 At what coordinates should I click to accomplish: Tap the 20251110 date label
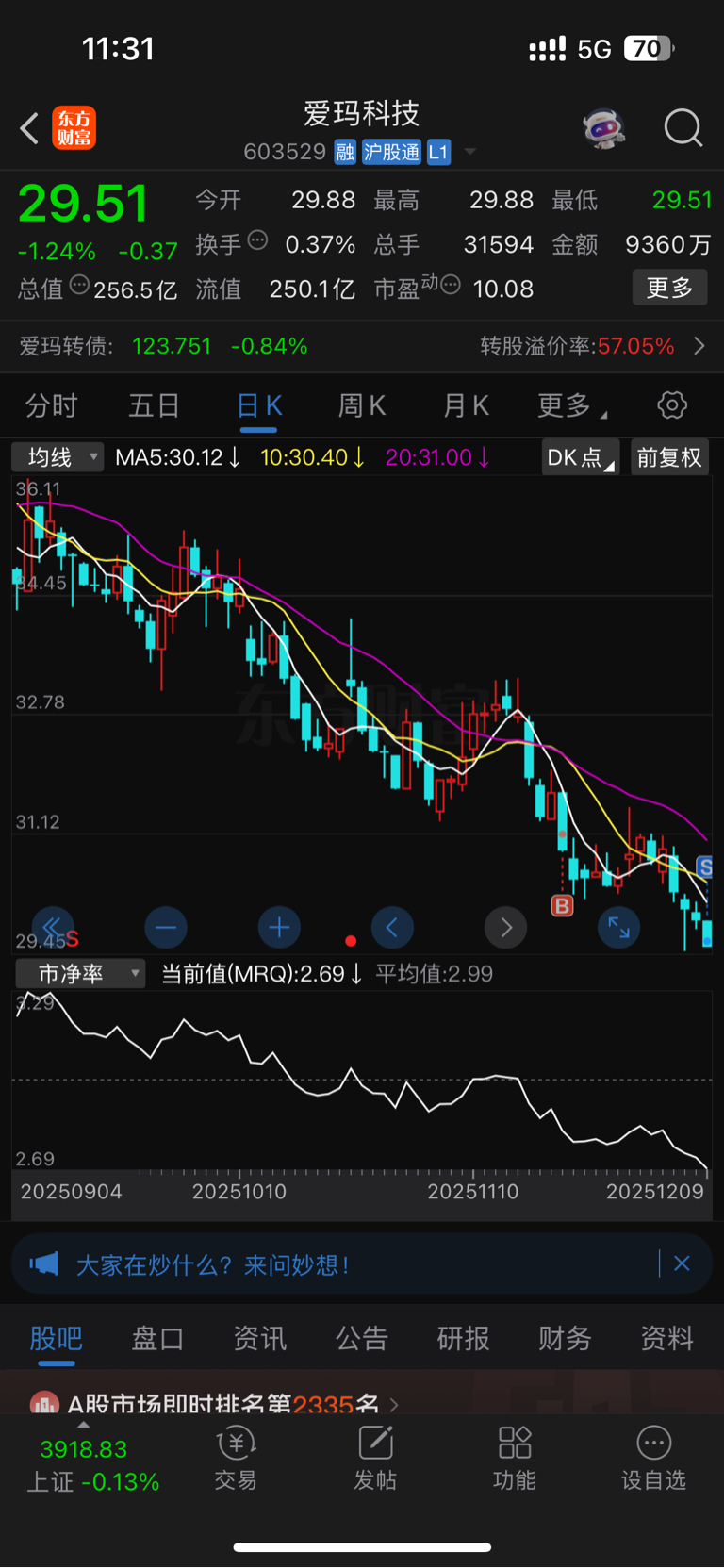point(473,1192)
